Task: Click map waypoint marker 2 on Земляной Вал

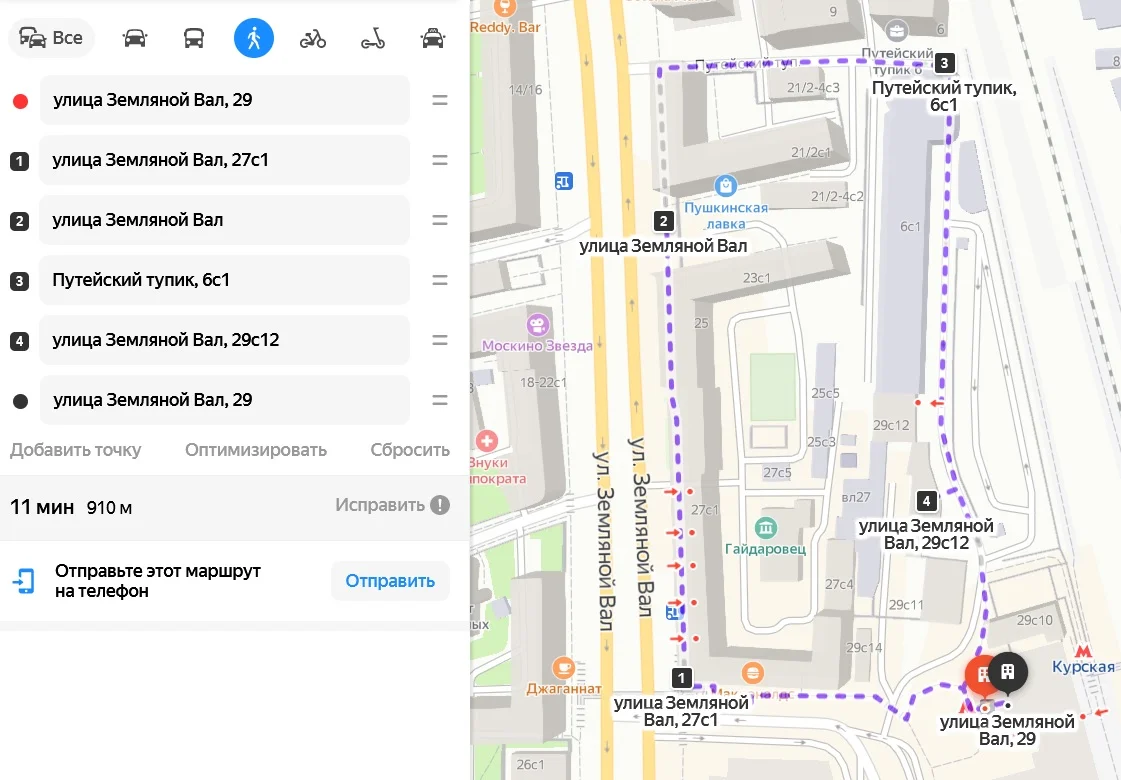Action: coord(663,221)
